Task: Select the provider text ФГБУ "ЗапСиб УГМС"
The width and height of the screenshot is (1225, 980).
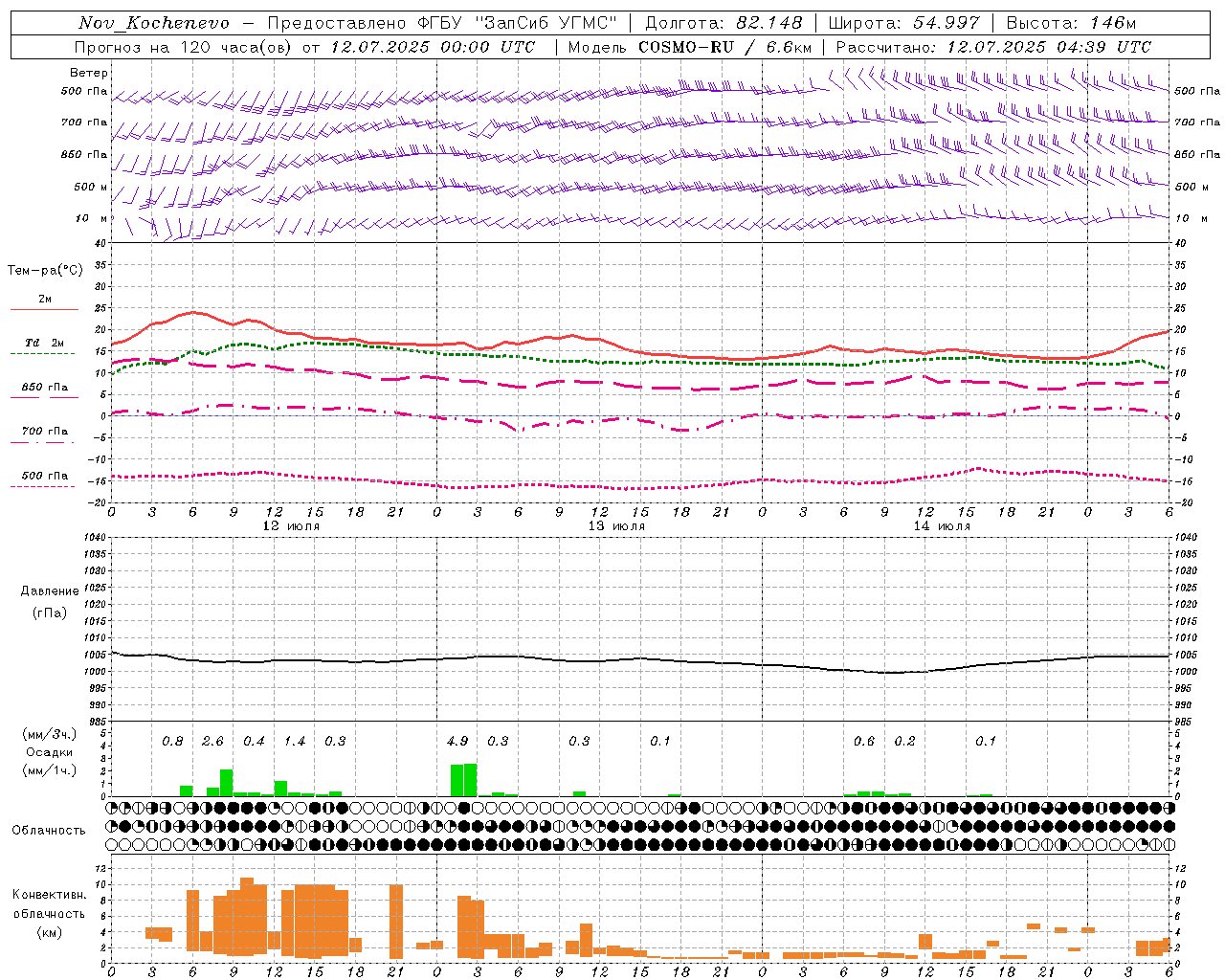Action: pyautogui.click(x=518, y=23)
